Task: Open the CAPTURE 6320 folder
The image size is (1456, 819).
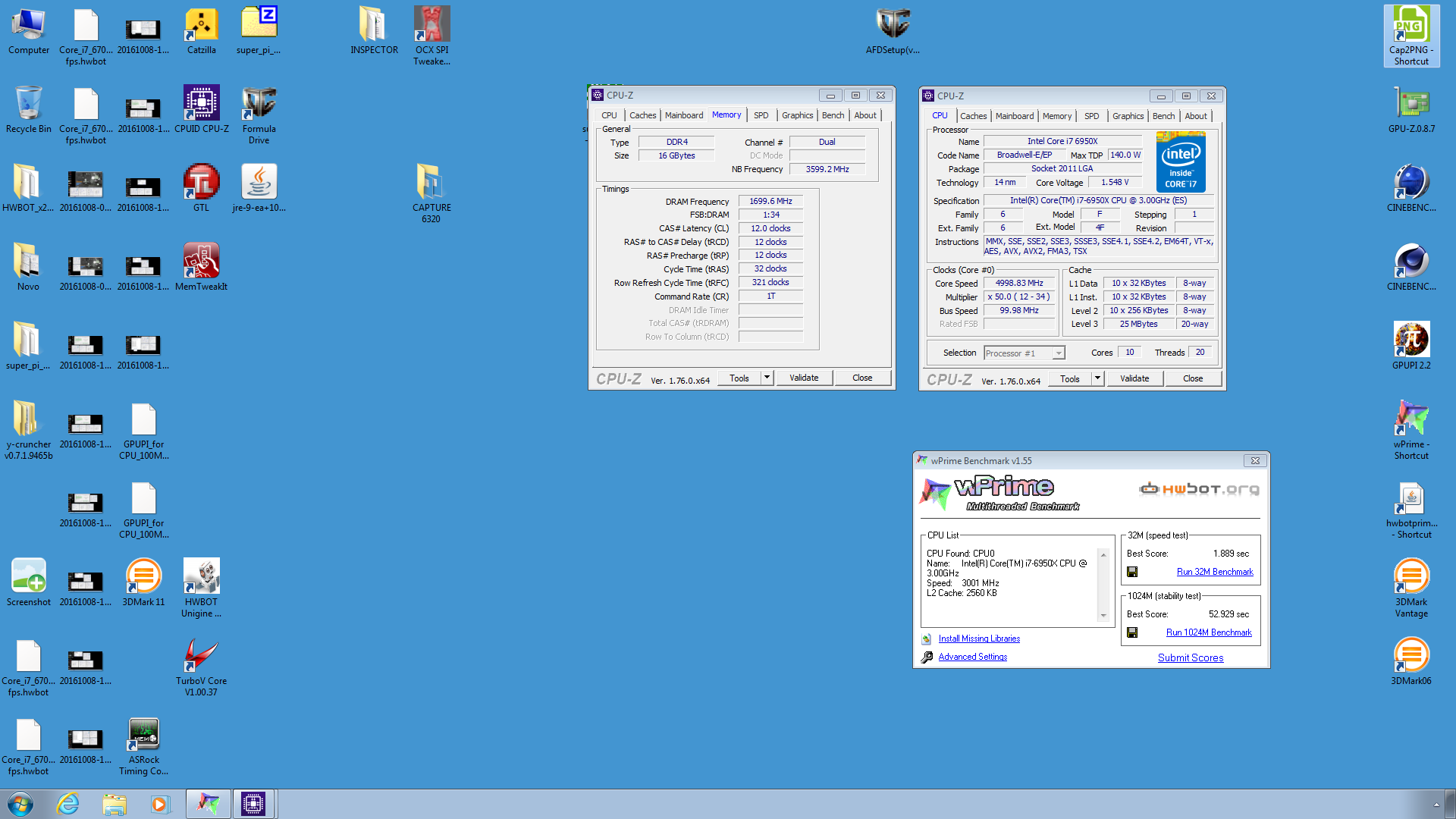Action: (x=431, y=193)
